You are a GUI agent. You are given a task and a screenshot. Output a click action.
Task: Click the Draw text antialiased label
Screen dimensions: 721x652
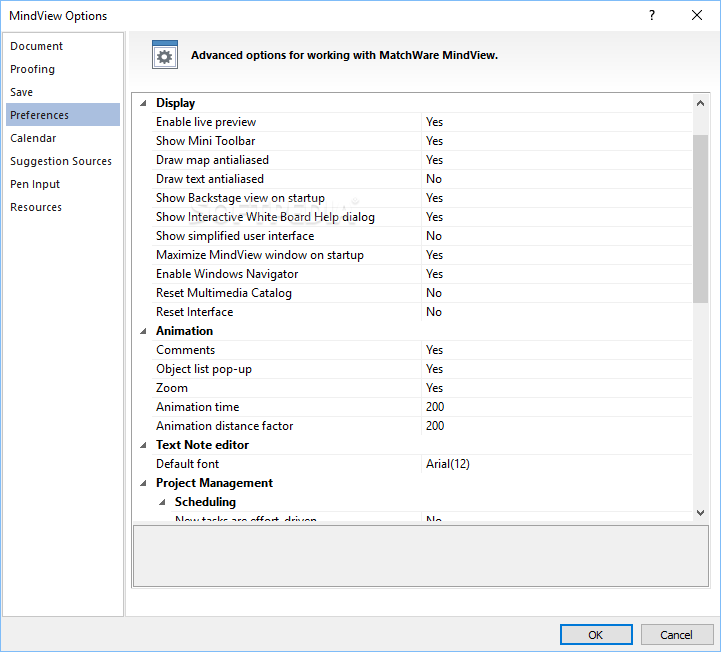(x=210, y=179)
